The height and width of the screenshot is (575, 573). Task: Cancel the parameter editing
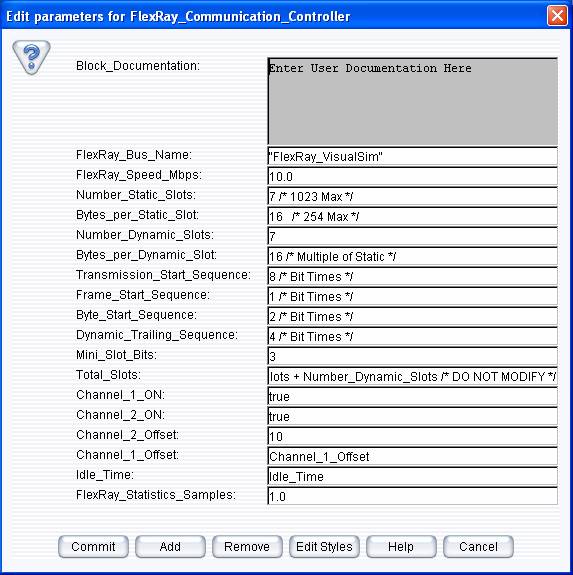click(478, 546)
